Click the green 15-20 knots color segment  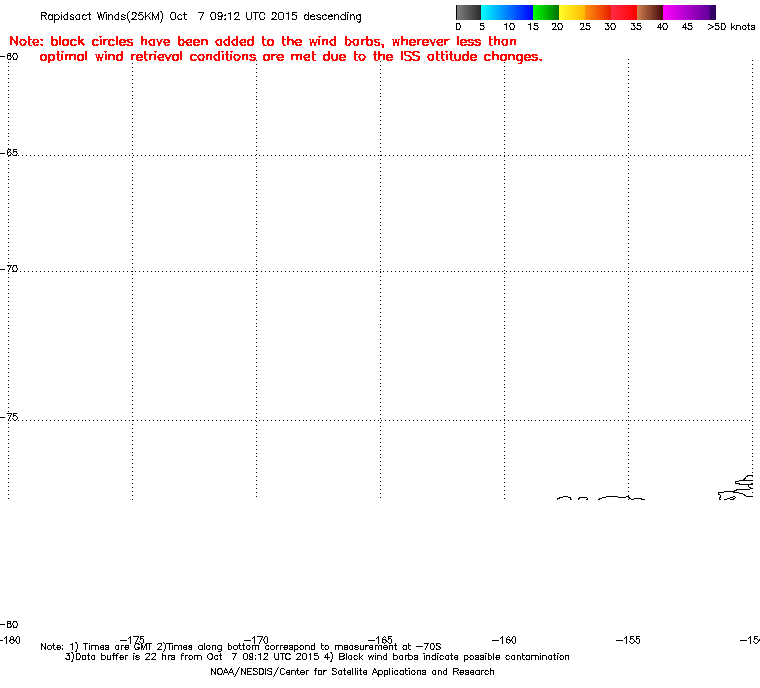pyautogui.click(x=546, y=12)
